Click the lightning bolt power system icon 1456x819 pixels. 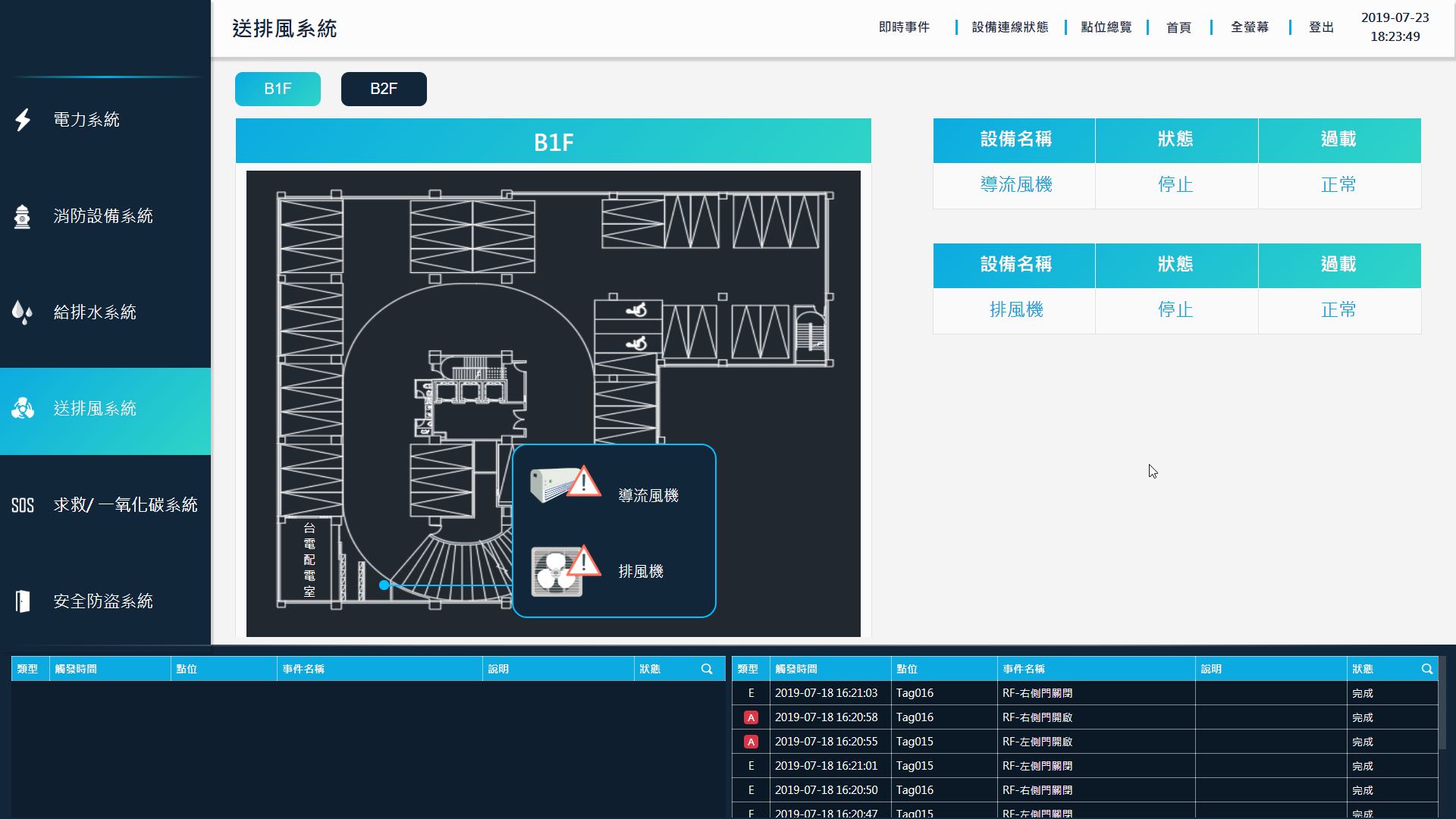coord(23,120)
